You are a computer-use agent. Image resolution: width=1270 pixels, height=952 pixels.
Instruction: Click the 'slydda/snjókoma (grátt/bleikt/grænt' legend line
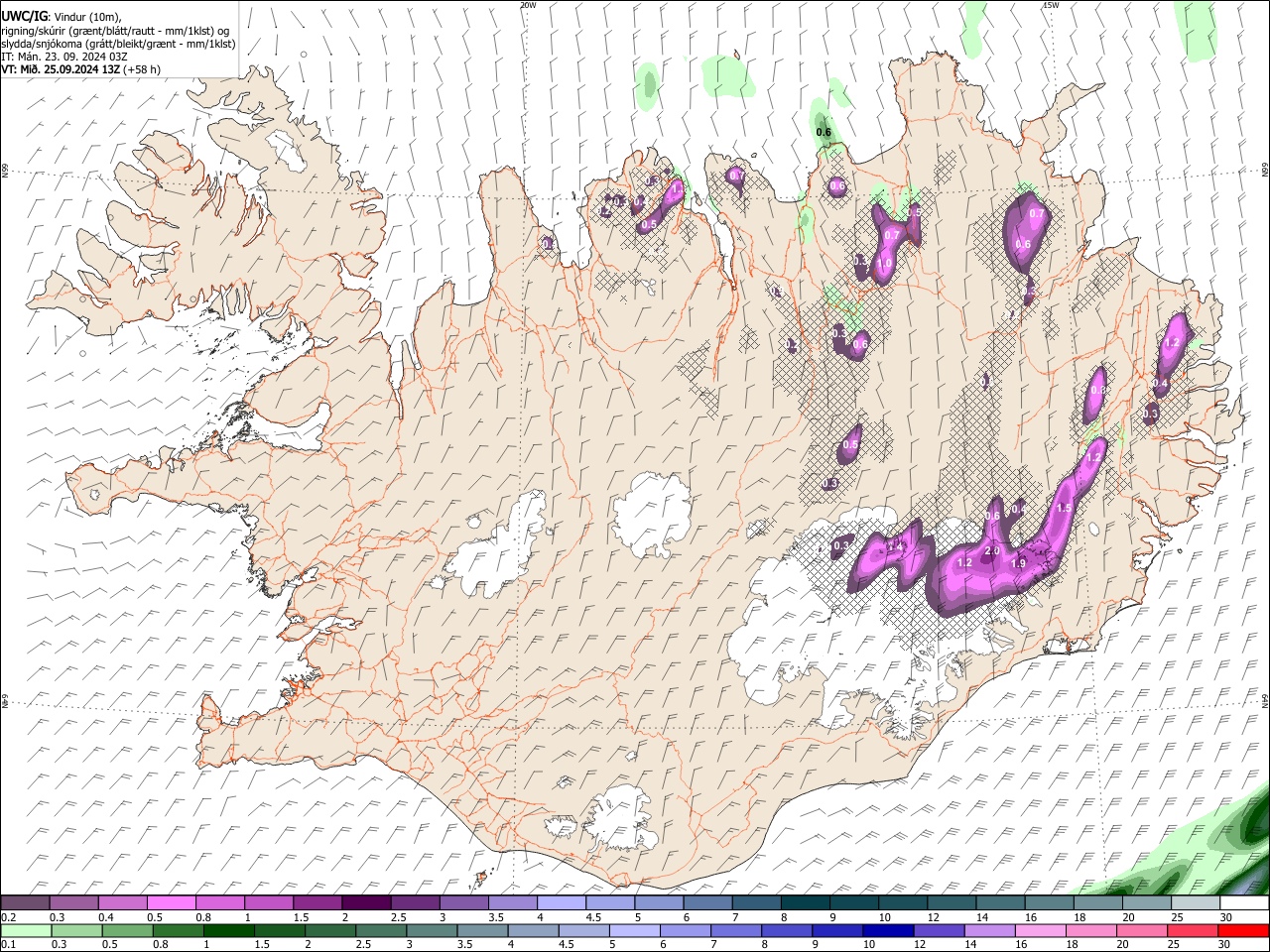(x=117, y=43)
